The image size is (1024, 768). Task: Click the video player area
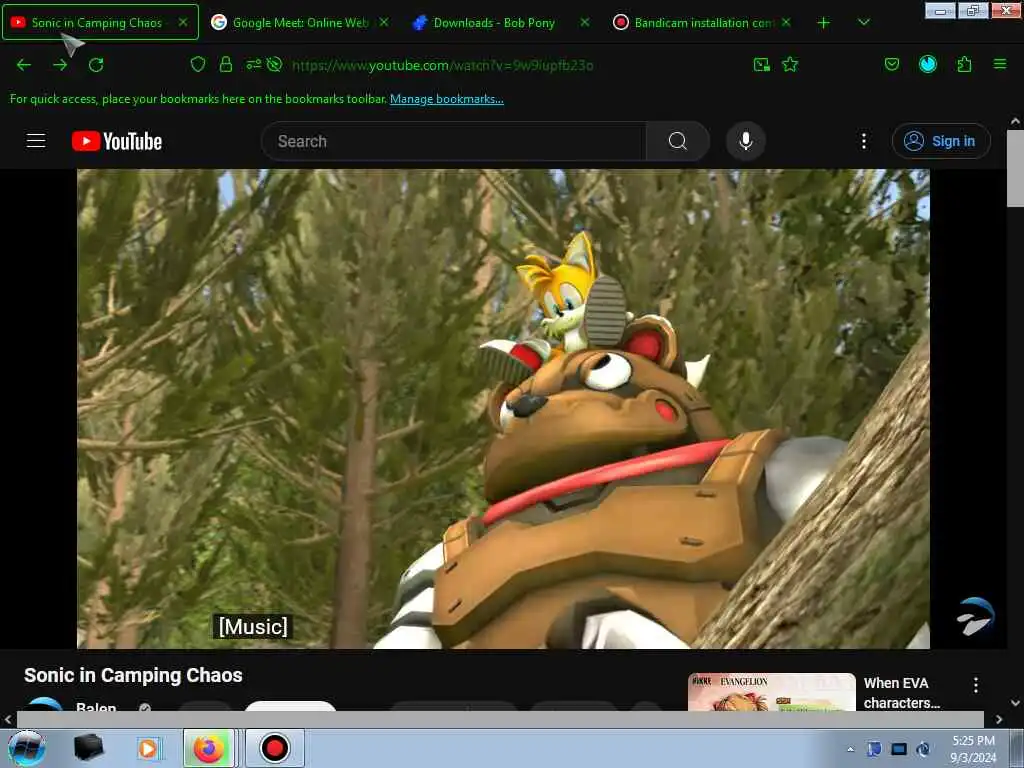503,409
